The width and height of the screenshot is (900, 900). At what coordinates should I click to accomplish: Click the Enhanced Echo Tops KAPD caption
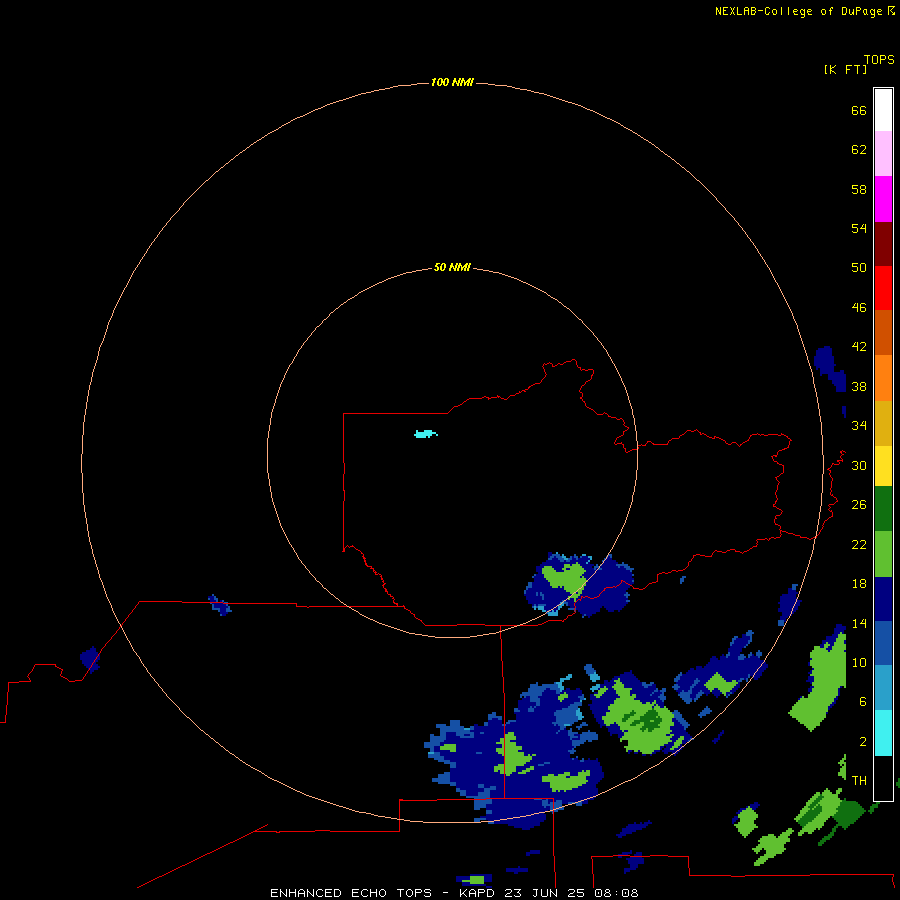click(454, 893)
